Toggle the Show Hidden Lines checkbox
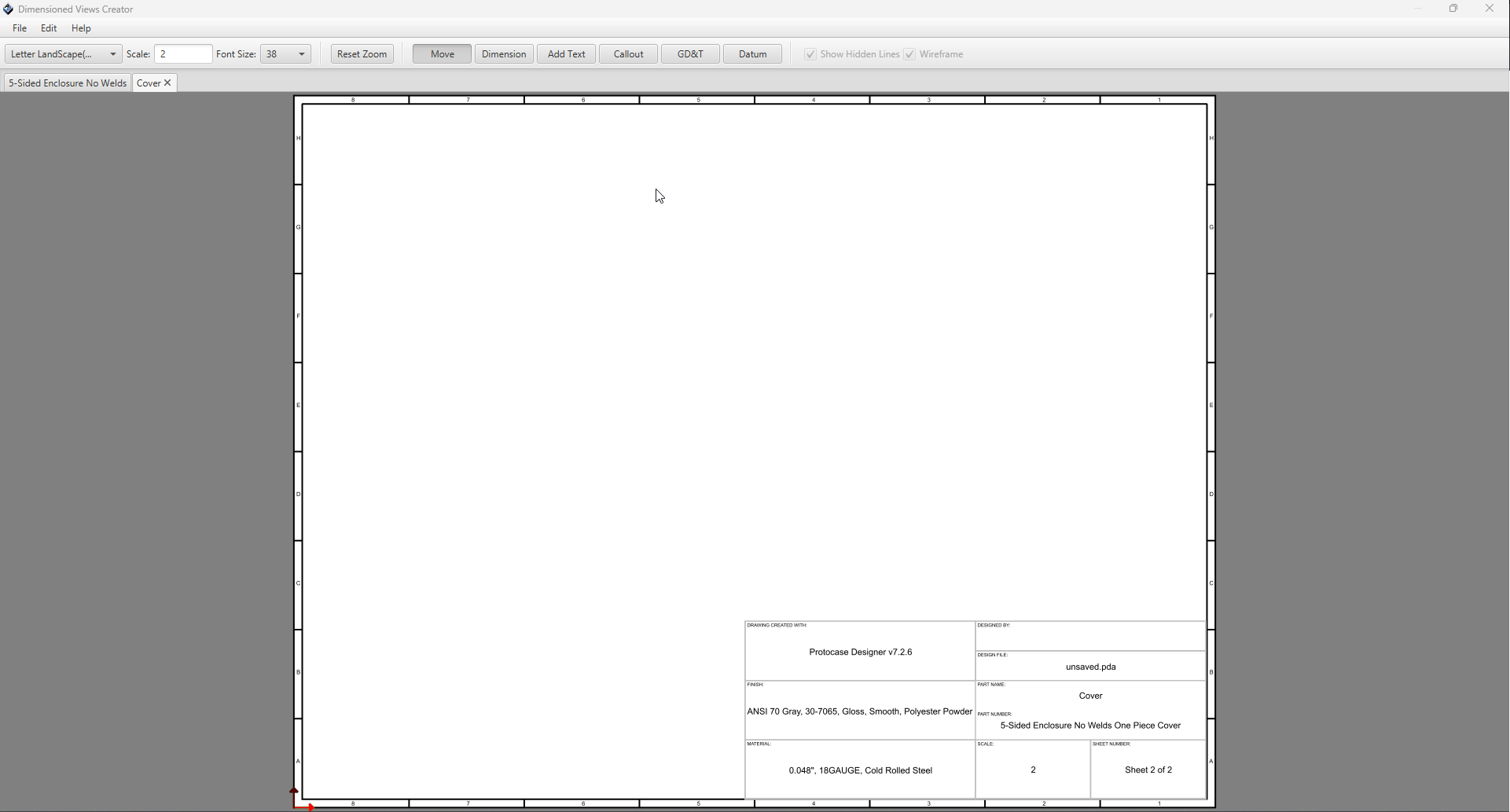 pos(810,54)
